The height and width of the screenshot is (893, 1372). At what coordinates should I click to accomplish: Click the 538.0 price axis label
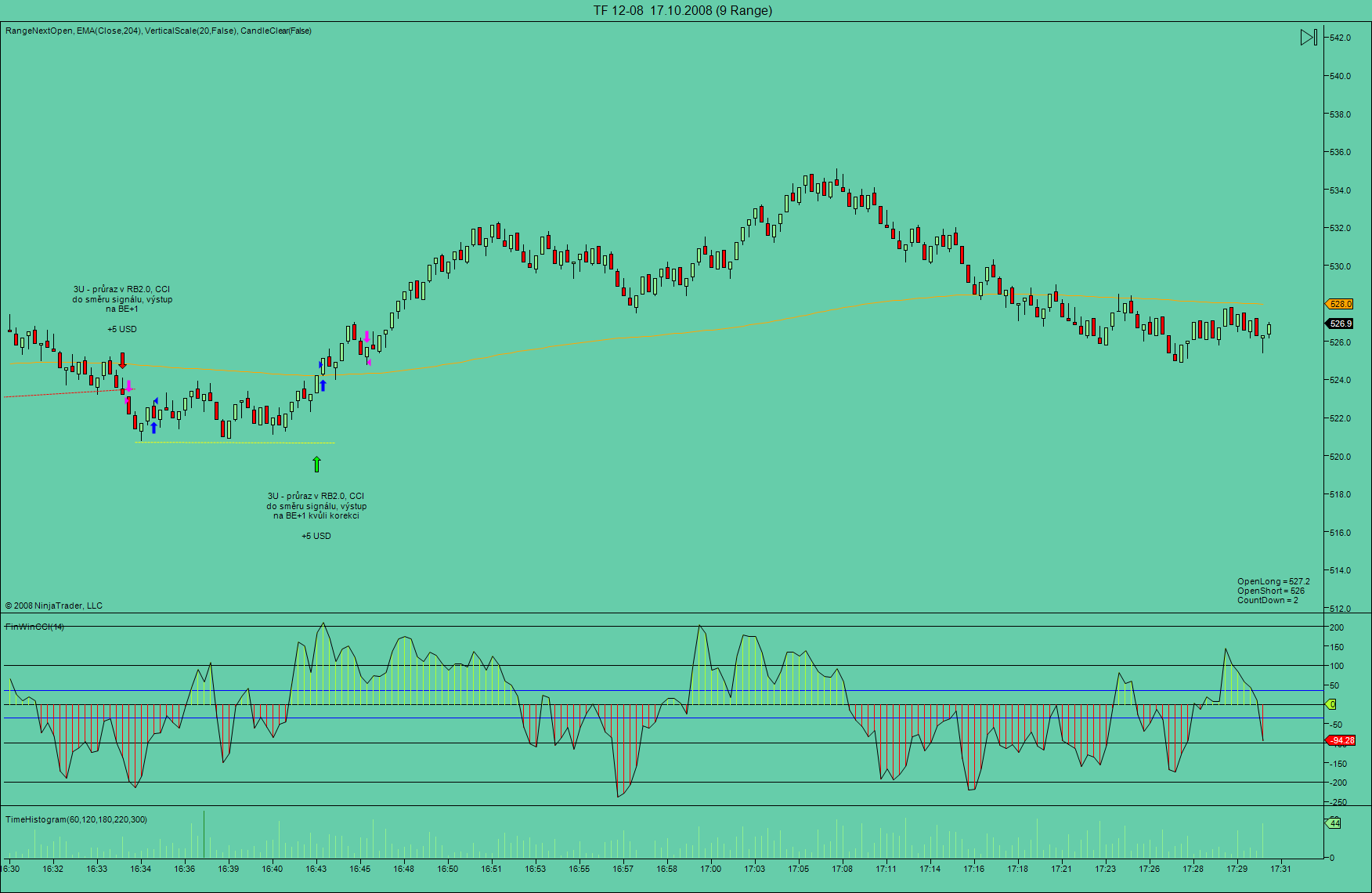(1340, 114)
